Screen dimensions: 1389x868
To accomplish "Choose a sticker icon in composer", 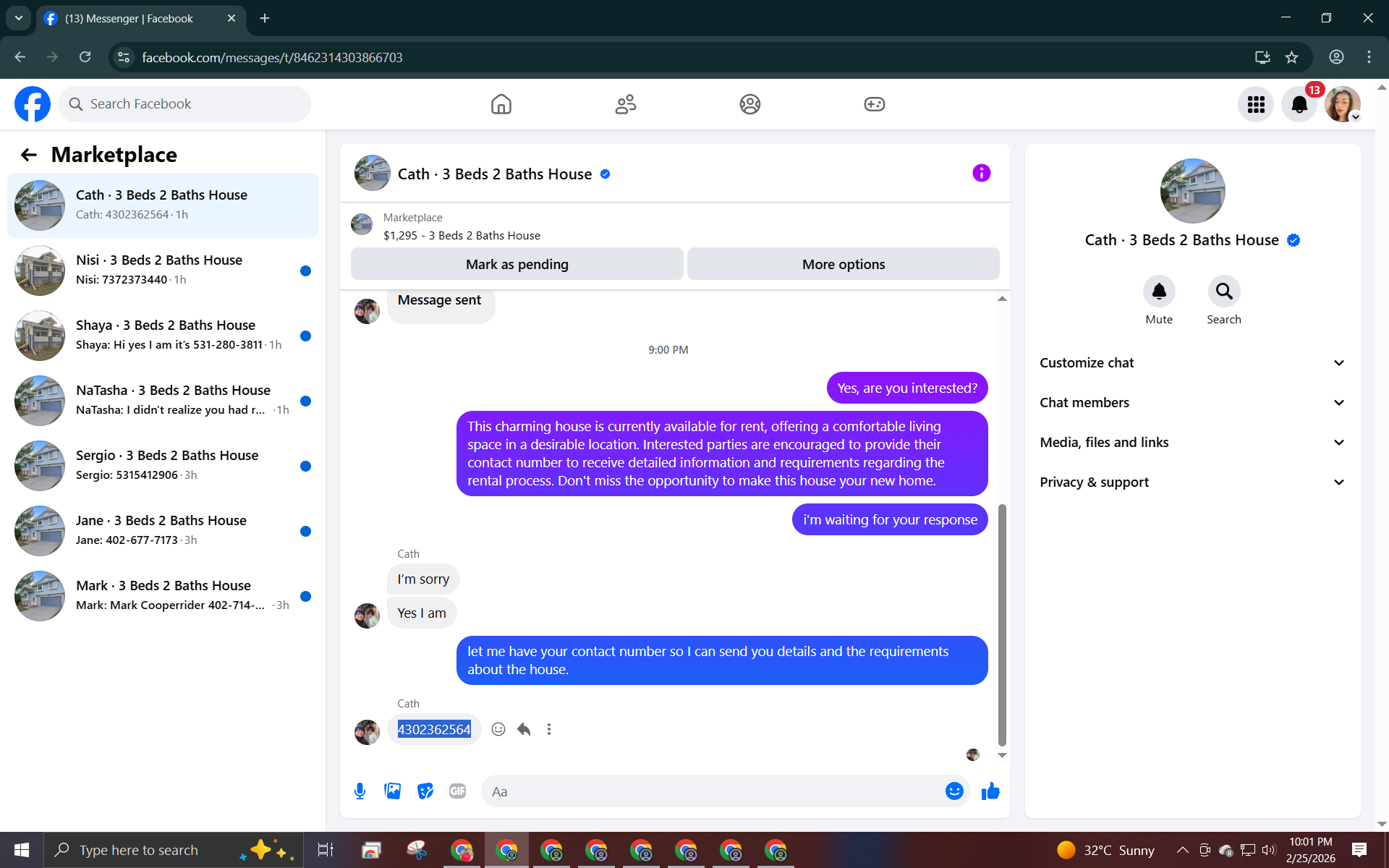I will tap(425, 791).
